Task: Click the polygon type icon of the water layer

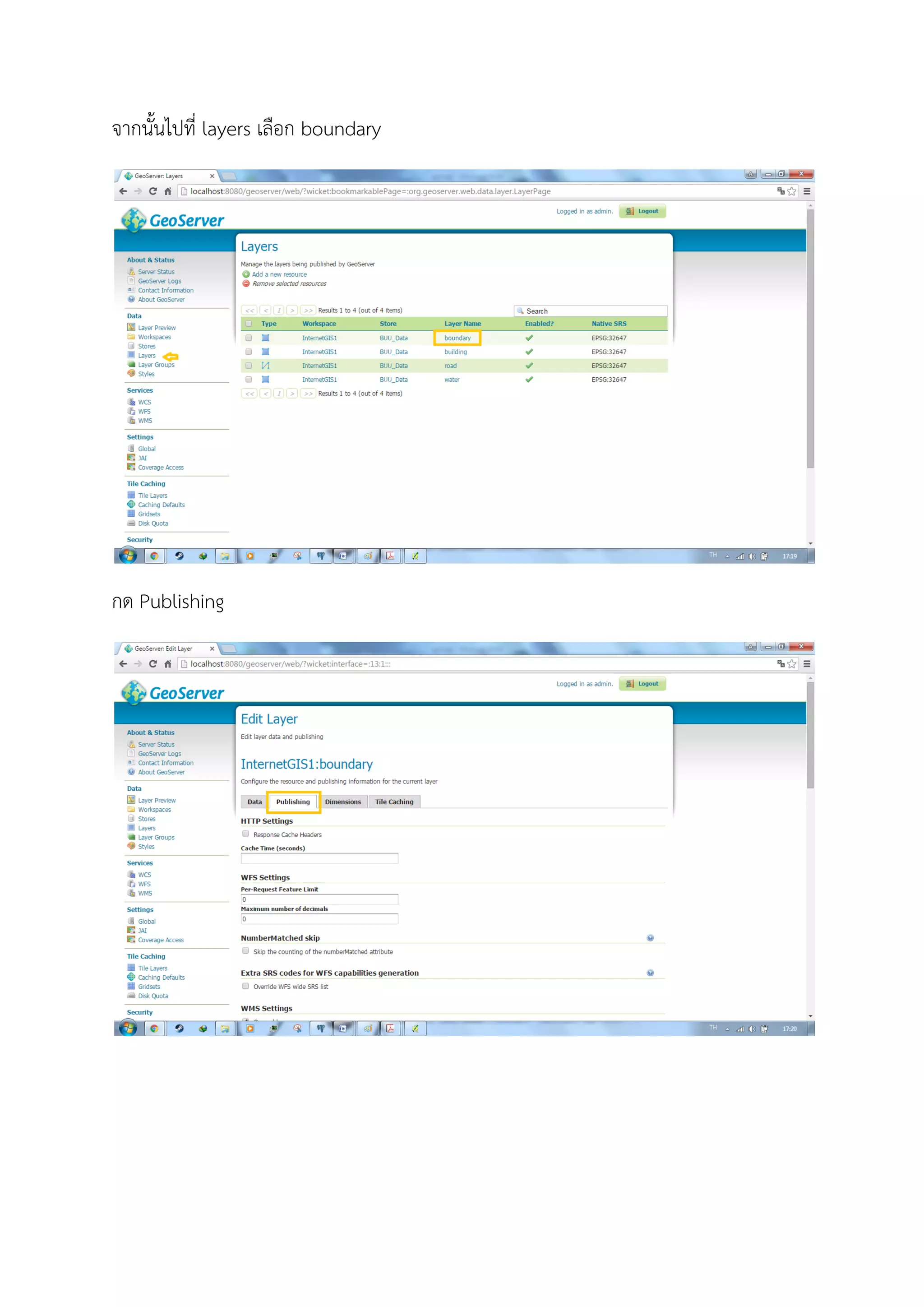Action: click(265, 379)
